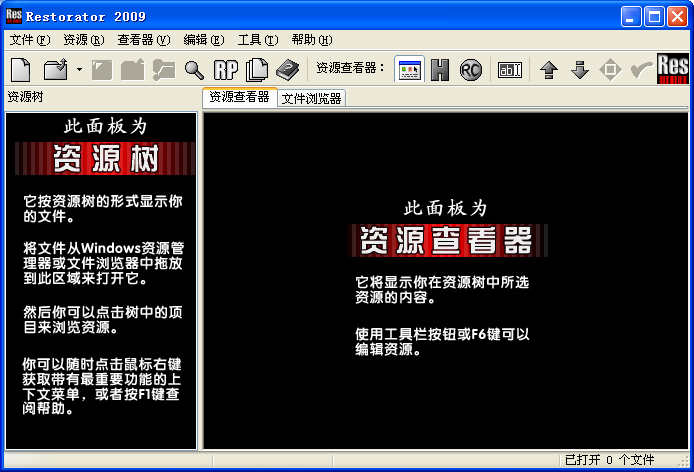
Task: Switch to RC text view mode
Action: tap(470, 70)
